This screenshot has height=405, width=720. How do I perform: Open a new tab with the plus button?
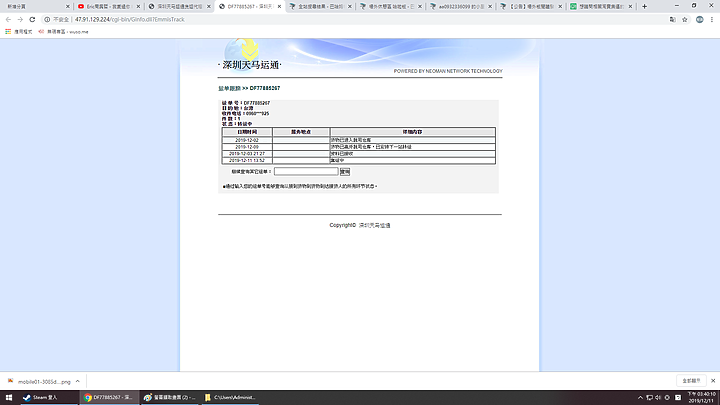click(644, 6)
